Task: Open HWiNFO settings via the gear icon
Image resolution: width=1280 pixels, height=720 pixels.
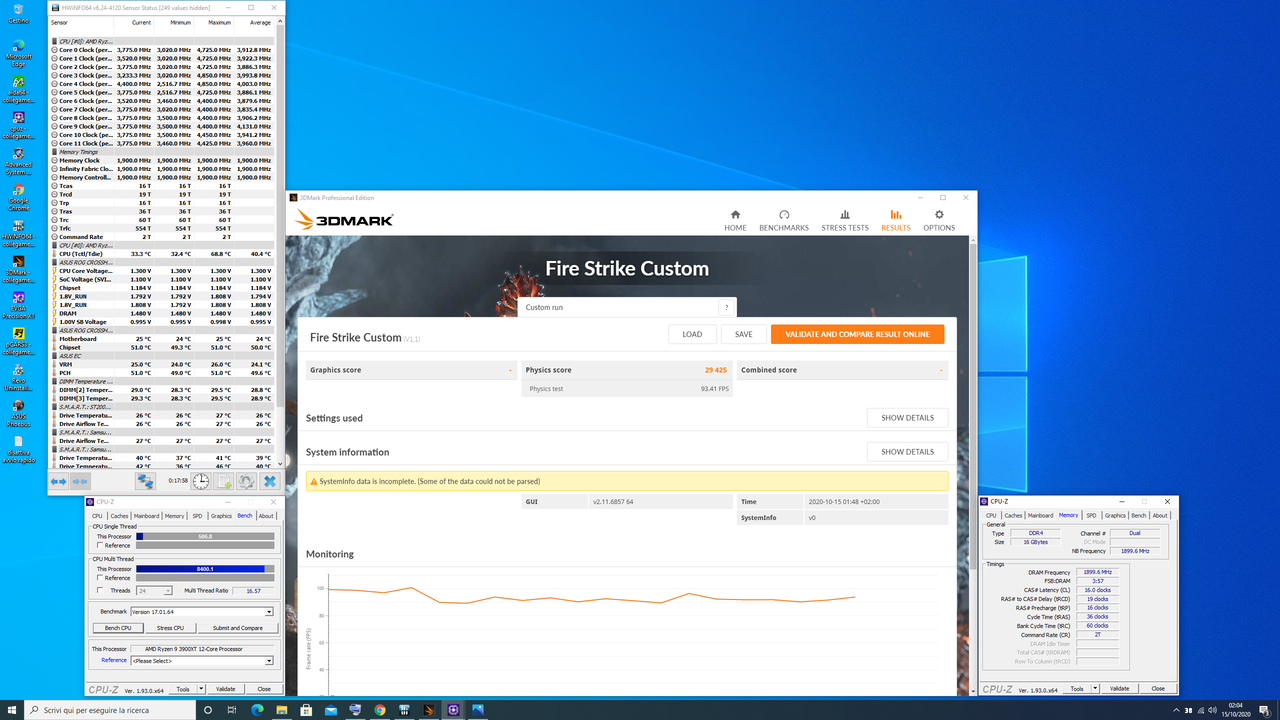Action: (247, 482)
